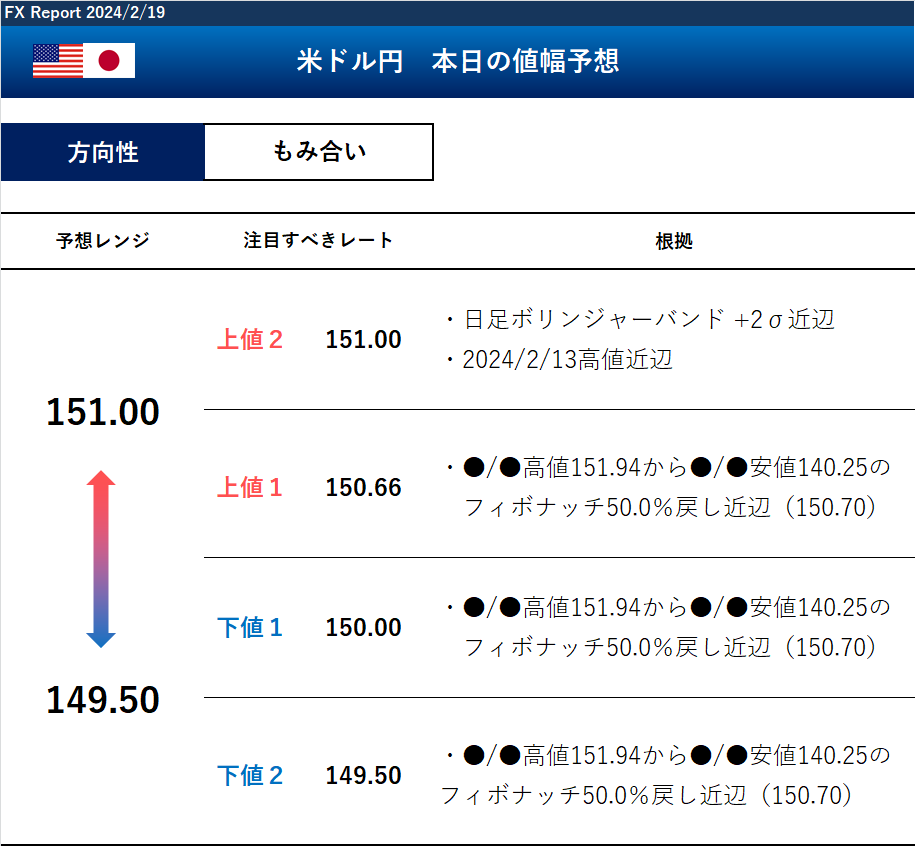Click the 予想レンジ column header
The height and width of the screenshot is (846, 915).
click(x=102, y=241)
